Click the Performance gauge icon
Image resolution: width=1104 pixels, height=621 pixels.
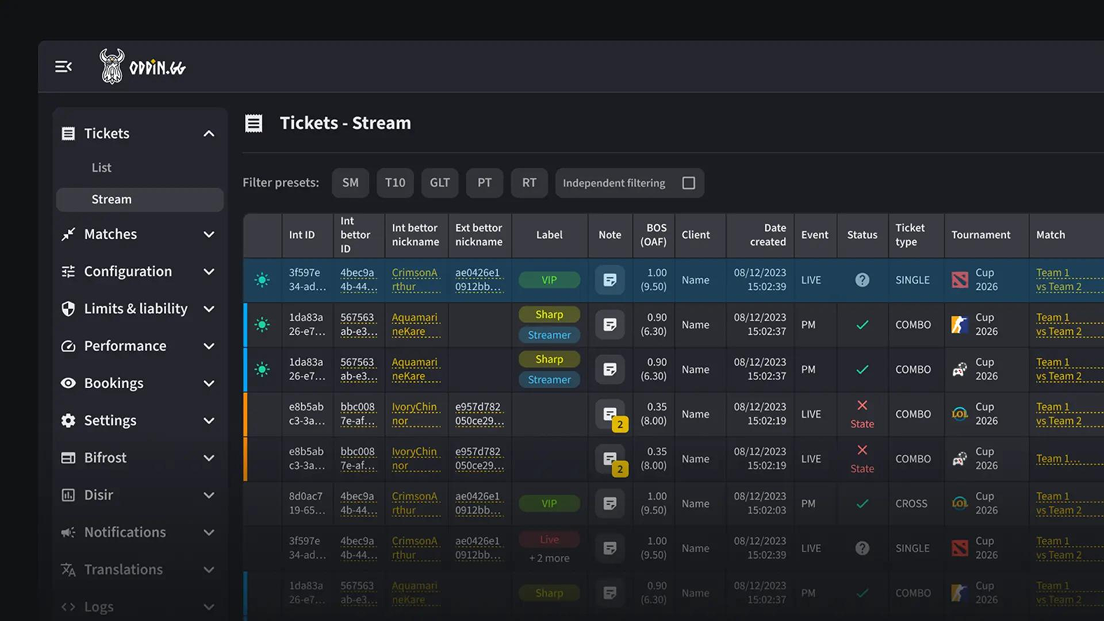(68, 346)
